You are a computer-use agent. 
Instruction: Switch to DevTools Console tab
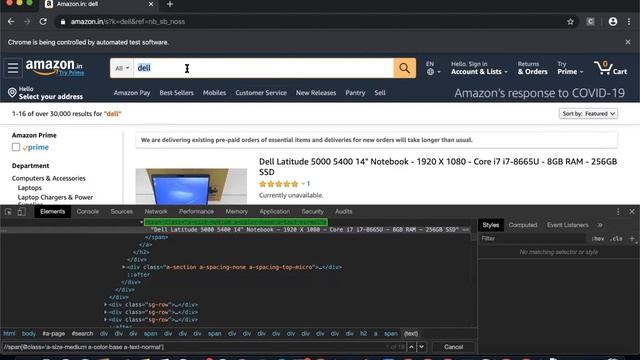88,211
